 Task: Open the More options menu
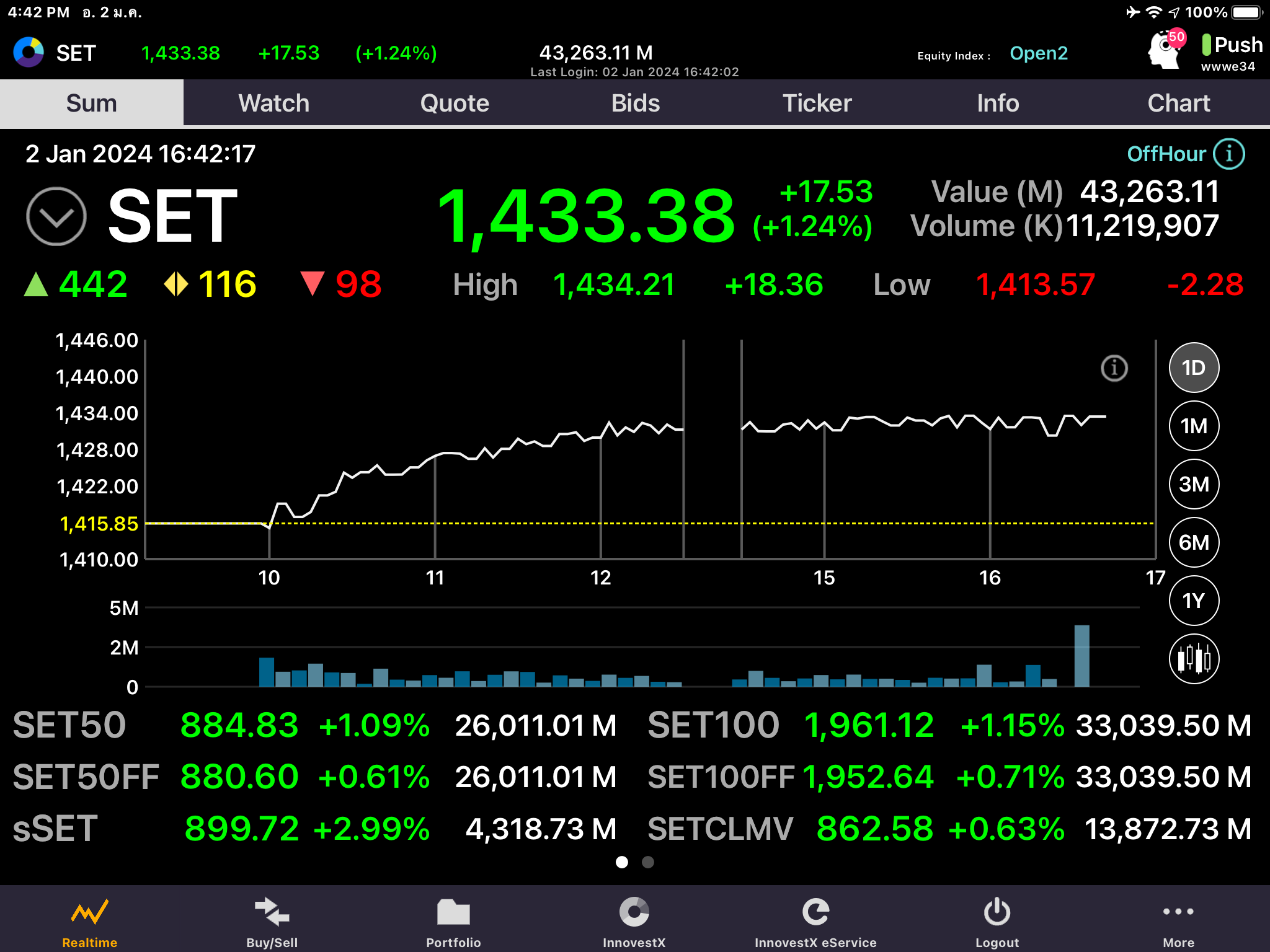[1178, 912]
